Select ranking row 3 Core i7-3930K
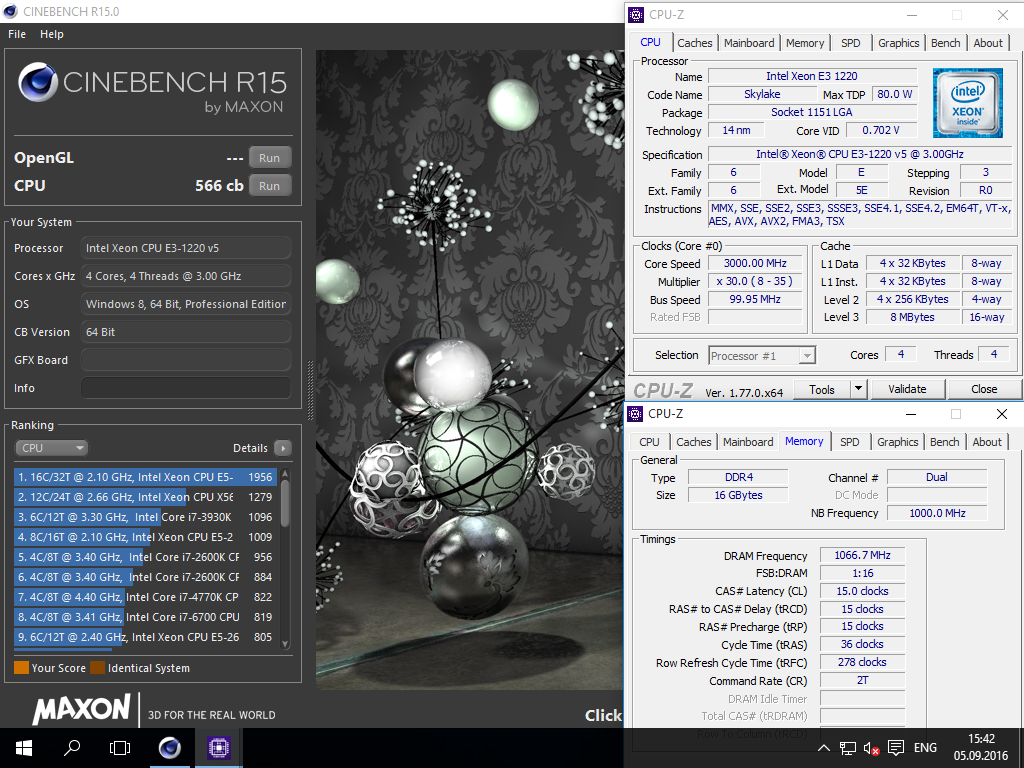This screenshot has width=1024, height=768. tap(146, 517)
